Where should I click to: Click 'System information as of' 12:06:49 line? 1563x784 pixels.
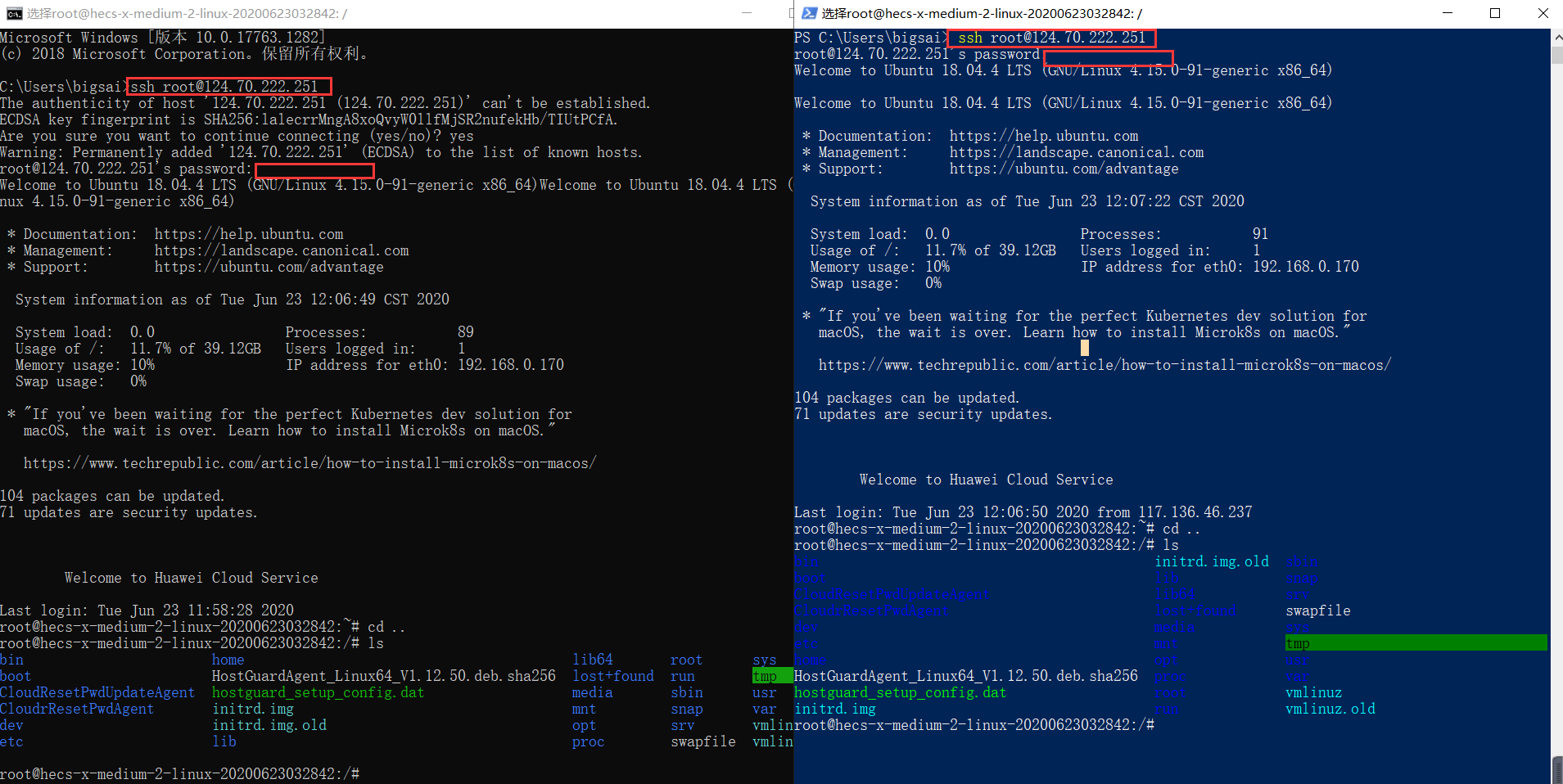click(x=233, y=300)
